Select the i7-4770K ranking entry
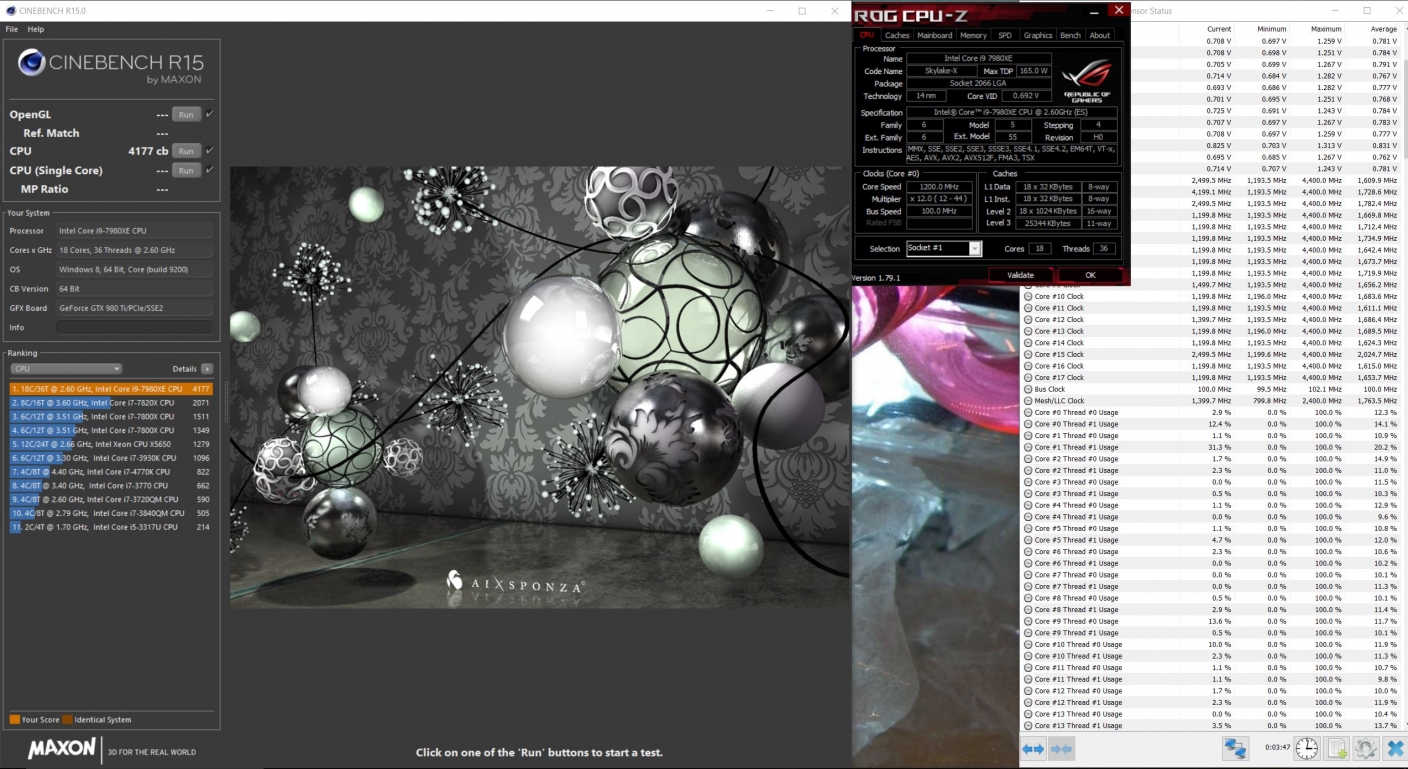The height and width of the screenshot is (769, 1408). [111, 471]
